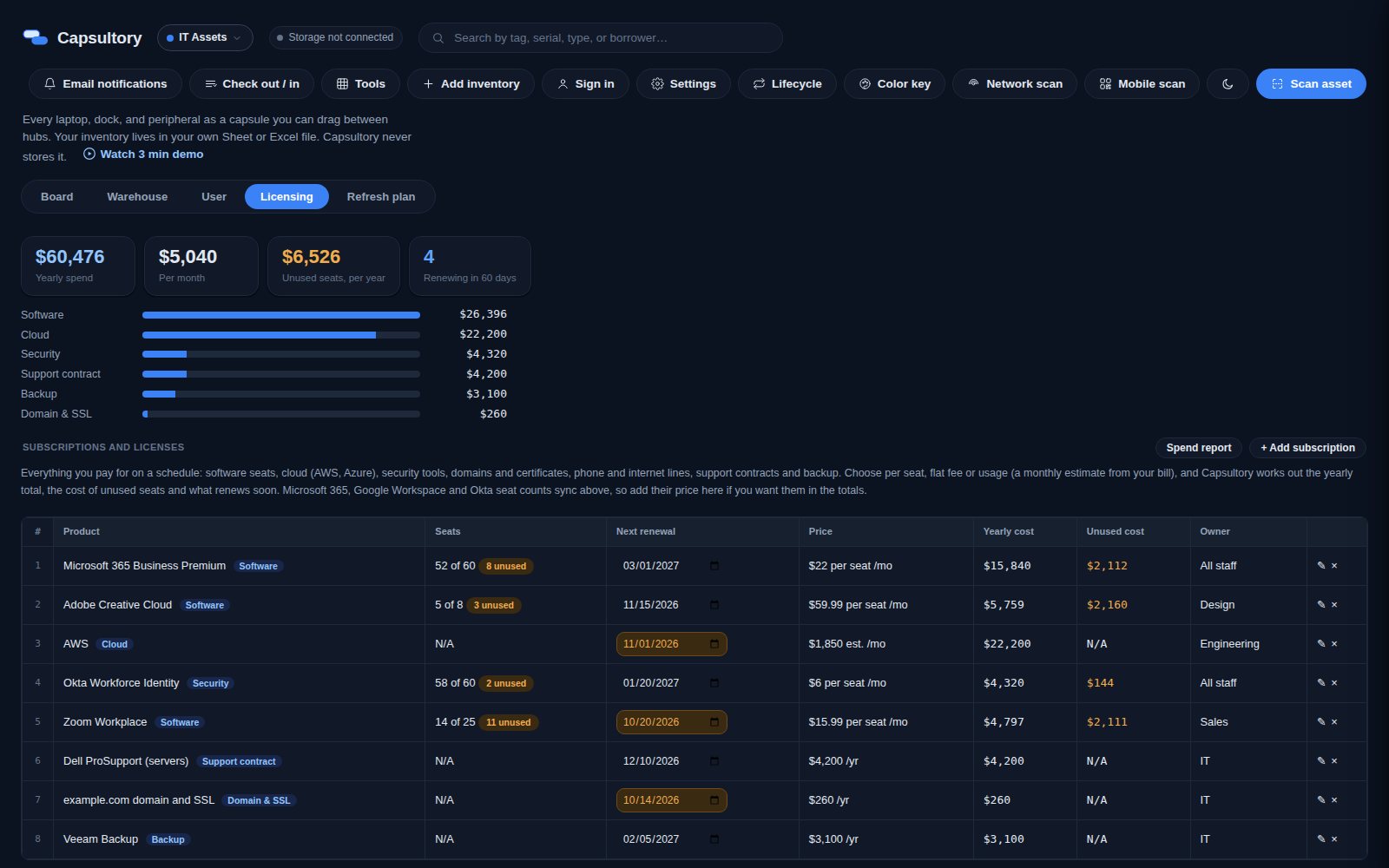Click the Storage not connected status pill
This screenshot has height=868, width=1389.
pyautogui.click(x=335, y=37)
